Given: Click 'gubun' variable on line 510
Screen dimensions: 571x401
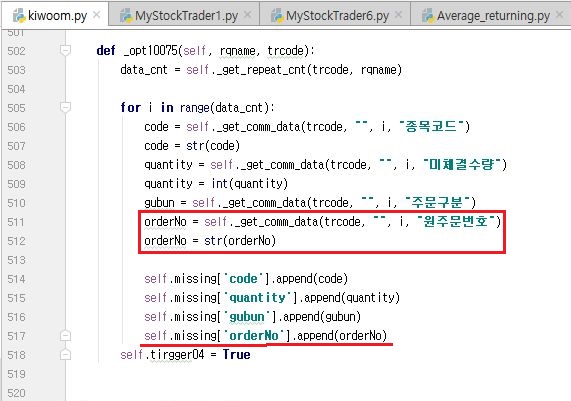Looking at the screenshot, I should coord(160,203).
